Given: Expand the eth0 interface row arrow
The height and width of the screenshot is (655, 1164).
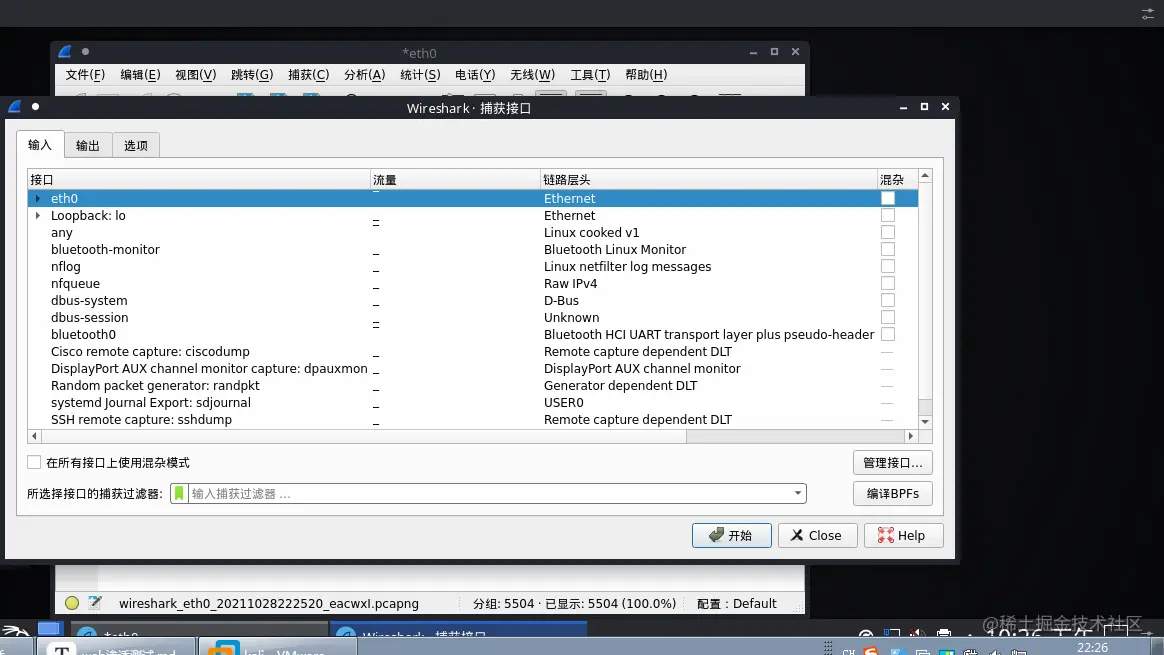Looking at the screenshot, I should 38,198.
